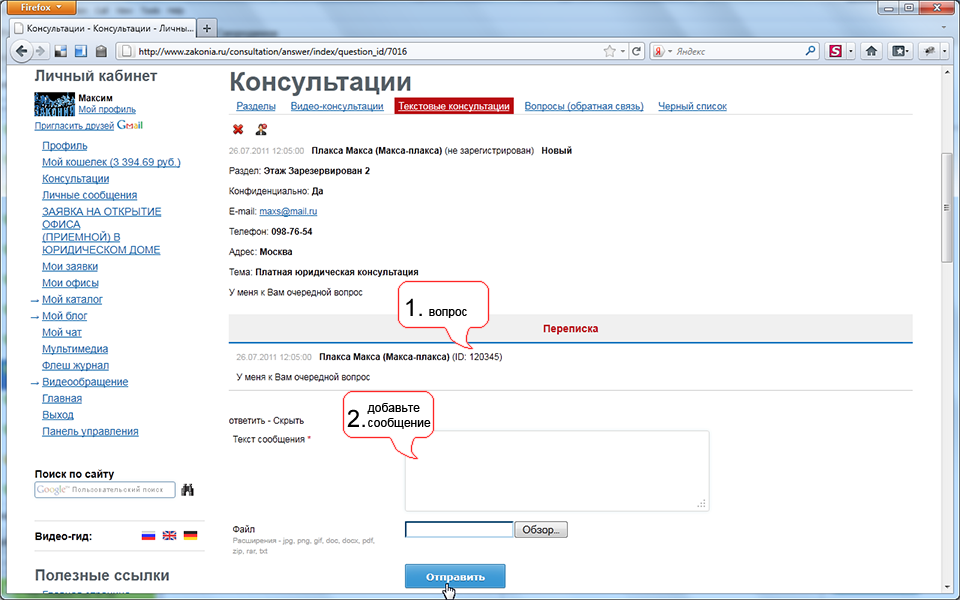
Task: Open the Firefox menu dropdown
Action: coord(42,7)
